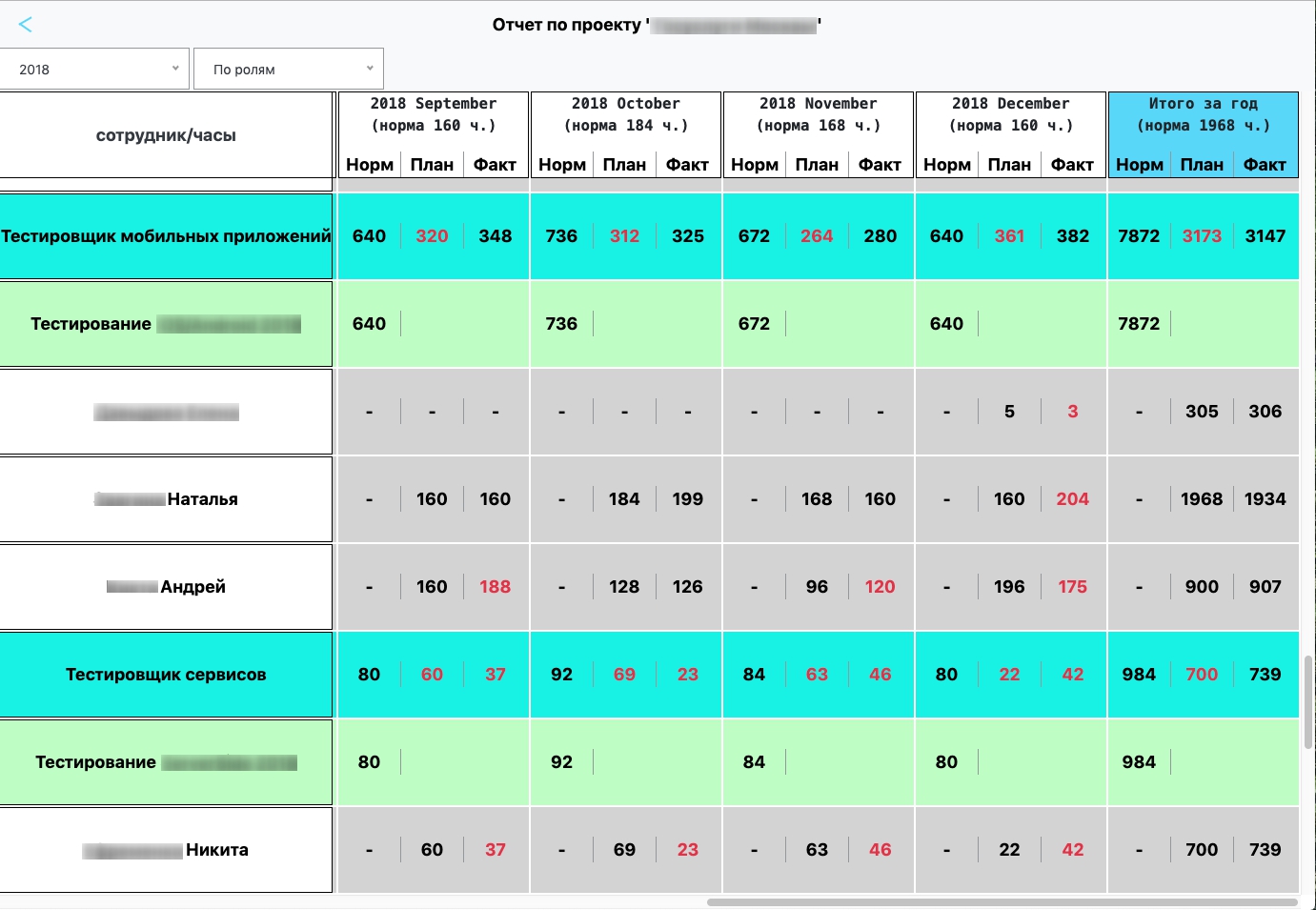Click employee row Андрей

pos(166,587)
